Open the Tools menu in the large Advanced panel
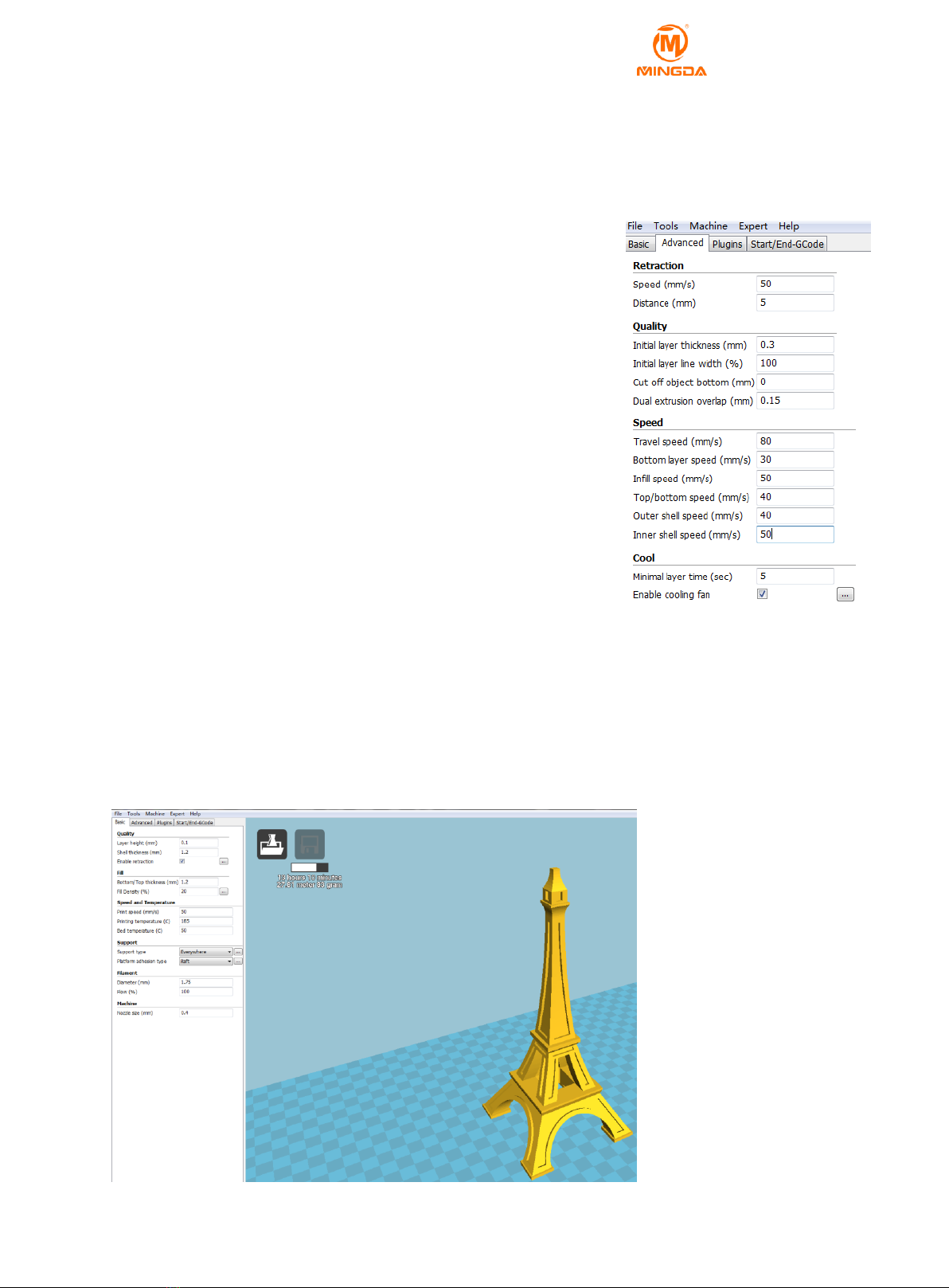Screen dimensions: 949x1288 [x=666, y=226]
